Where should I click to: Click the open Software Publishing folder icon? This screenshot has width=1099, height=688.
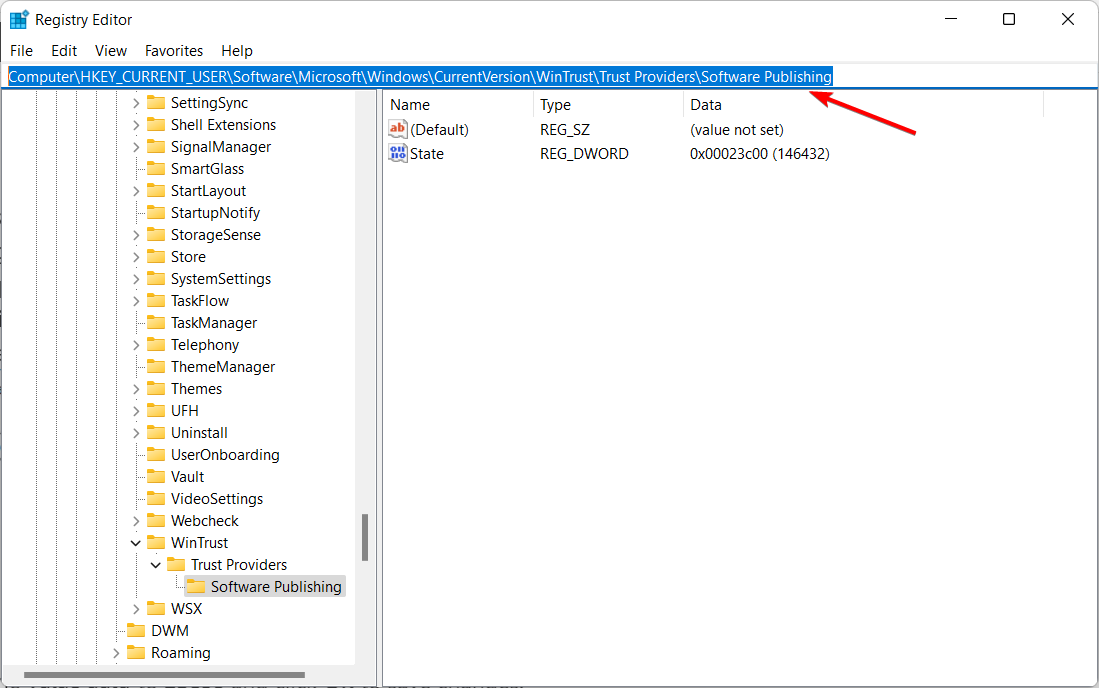pyautogui.click(x=196, y=586)
